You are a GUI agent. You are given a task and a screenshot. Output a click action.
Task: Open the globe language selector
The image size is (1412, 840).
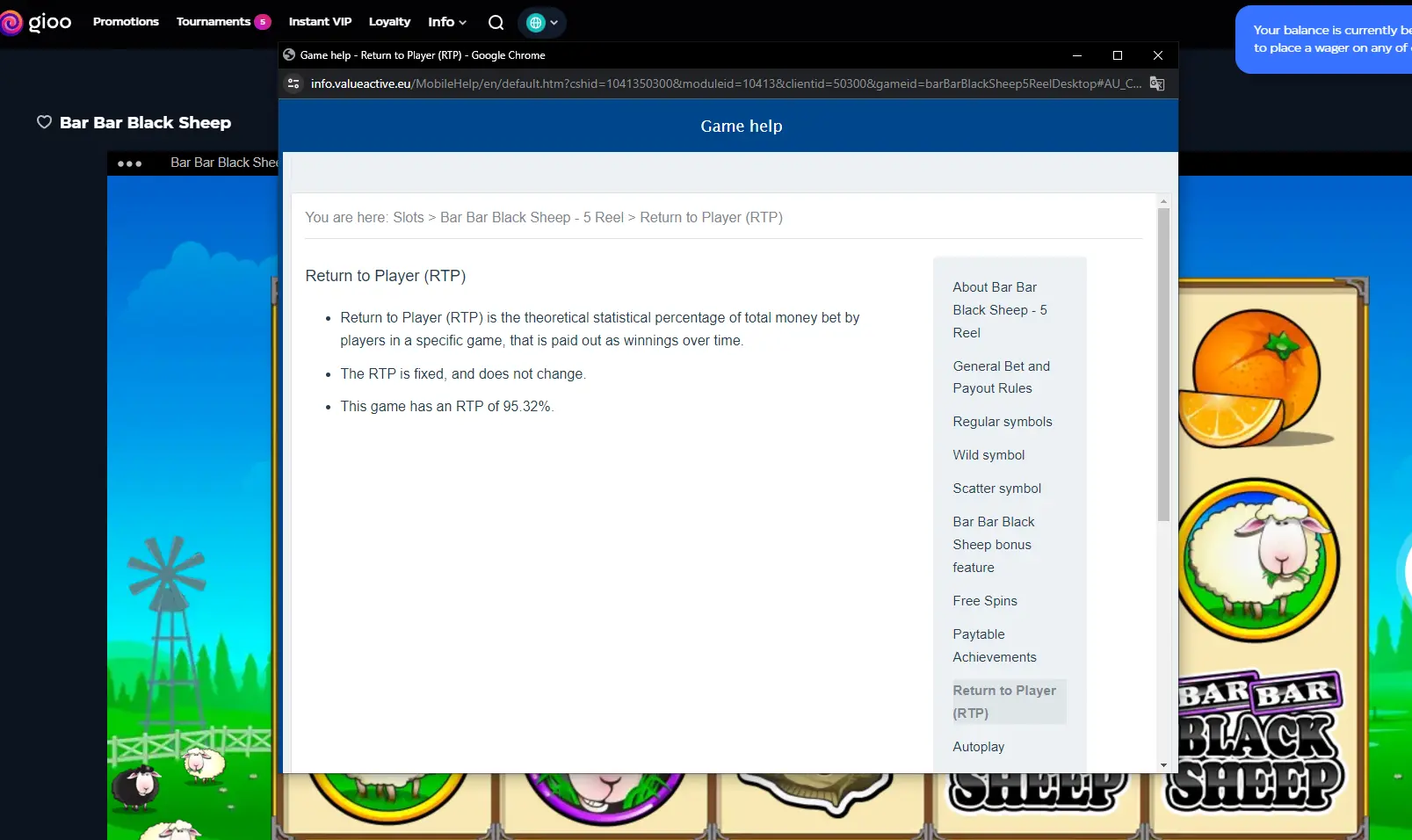541,23
